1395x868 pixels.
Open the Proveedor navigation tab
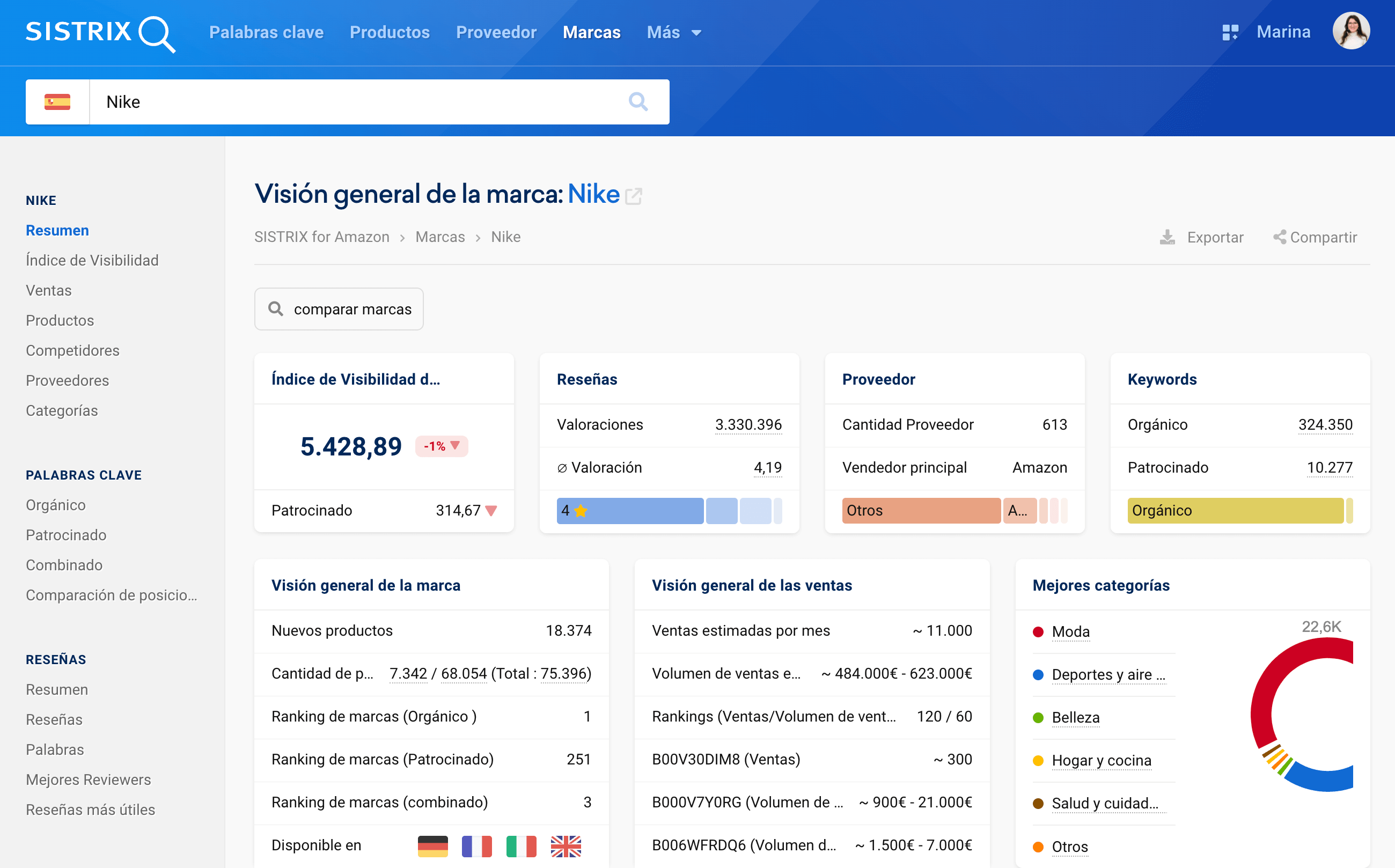click(496, 33)
